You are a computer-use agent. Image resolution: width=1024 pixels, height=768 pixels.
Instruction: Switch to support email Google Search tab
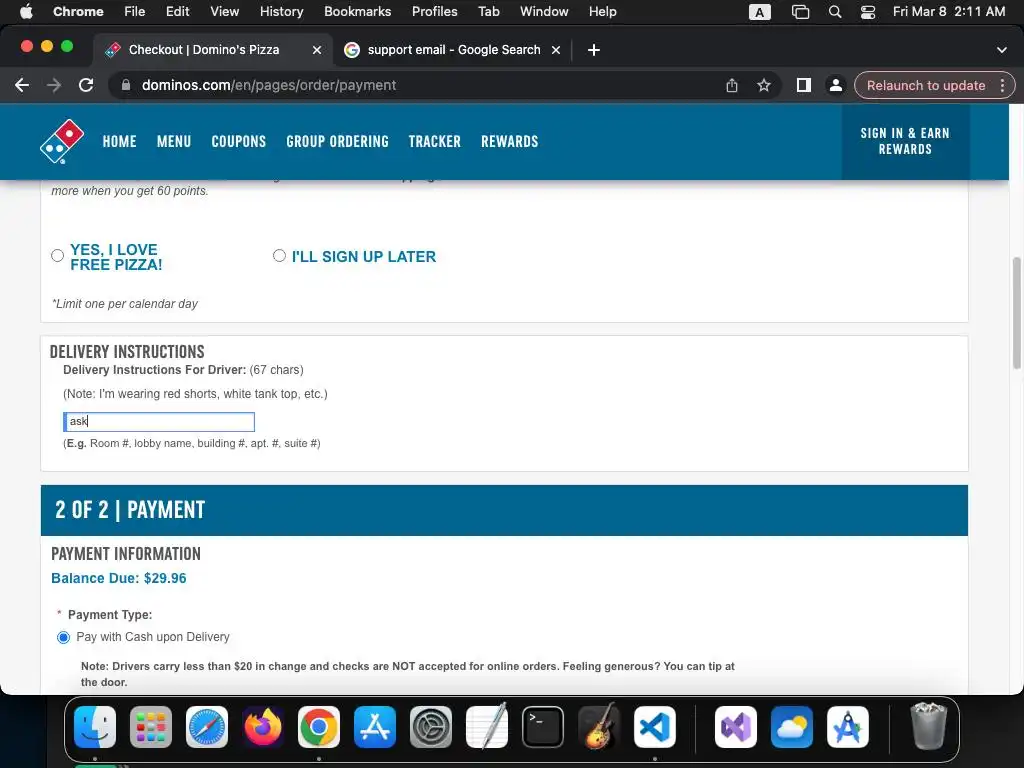453,50
